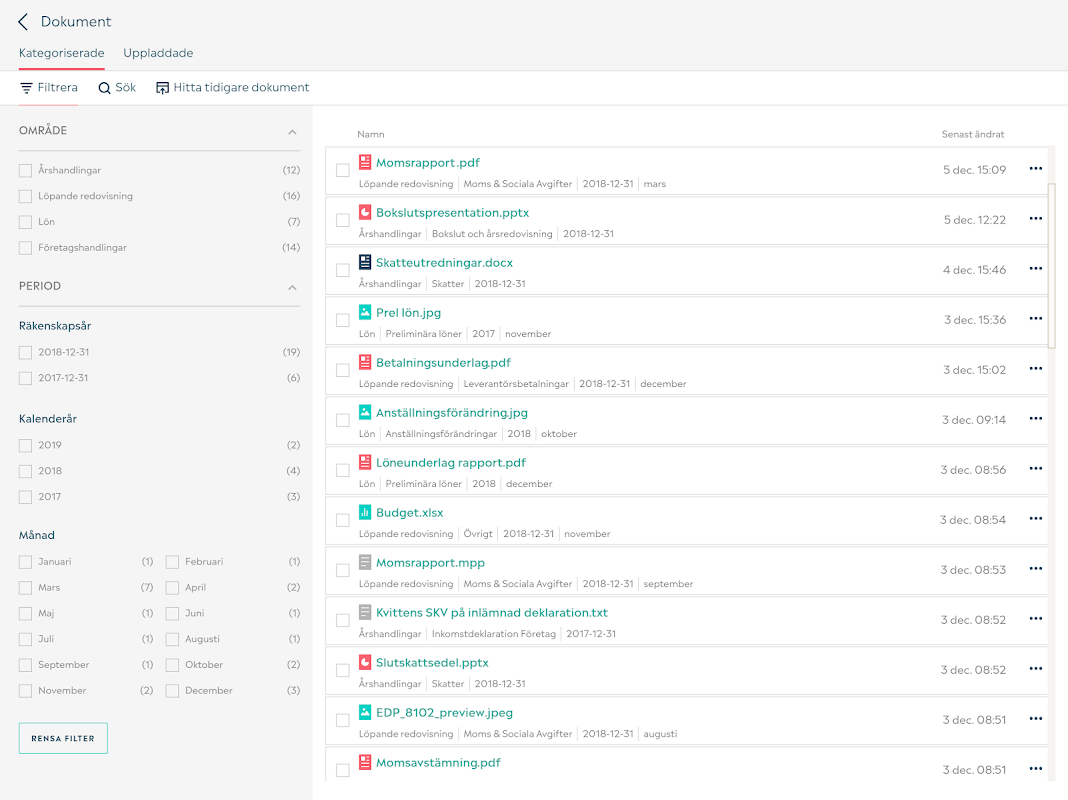Open more options for Prel lön.jpg
Screen dimensions: 1068x800
click(x=1035, y=319)
